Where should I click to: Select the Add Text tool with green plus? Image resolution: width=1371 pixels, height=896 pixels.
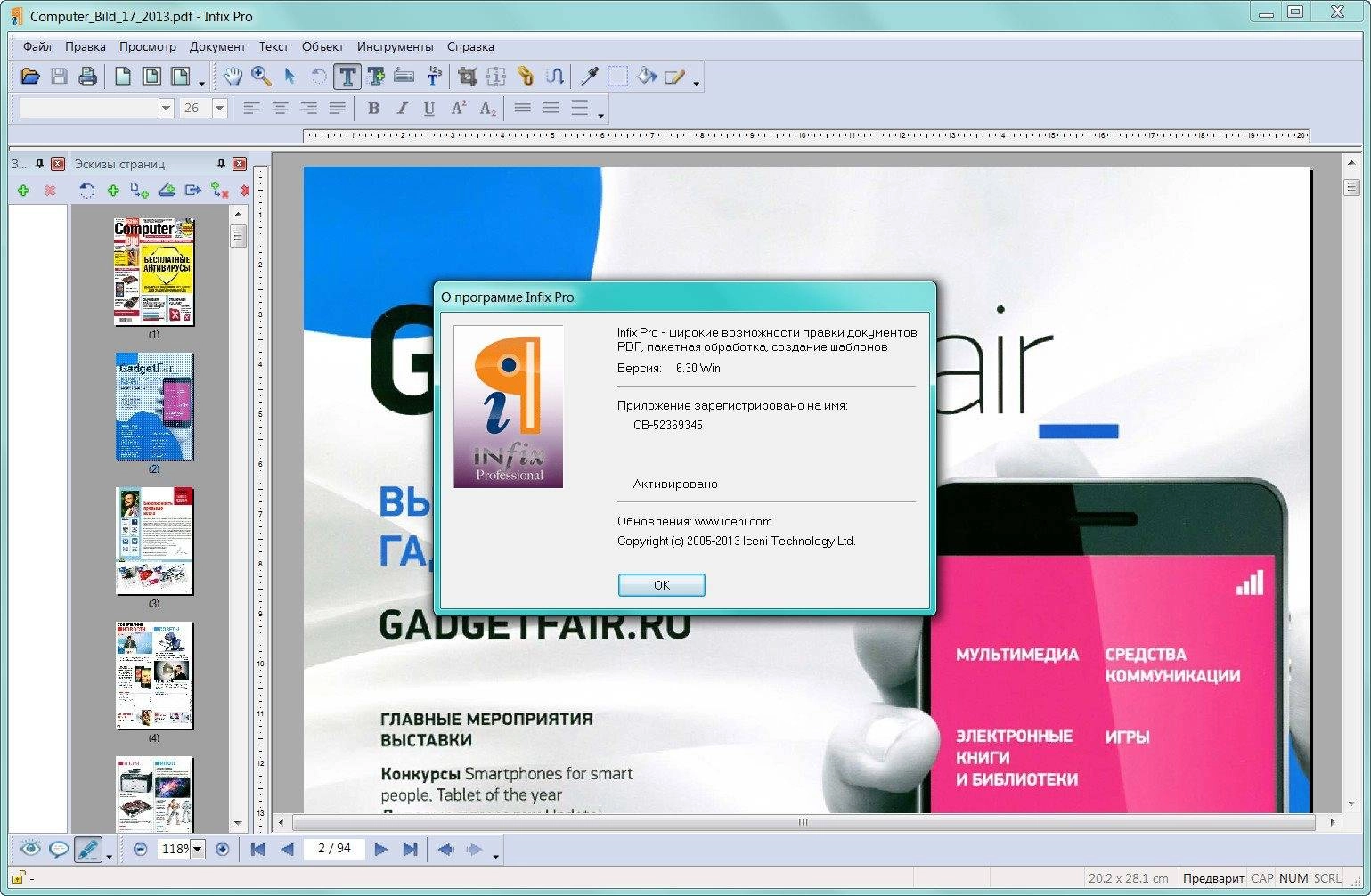[376, 77]
